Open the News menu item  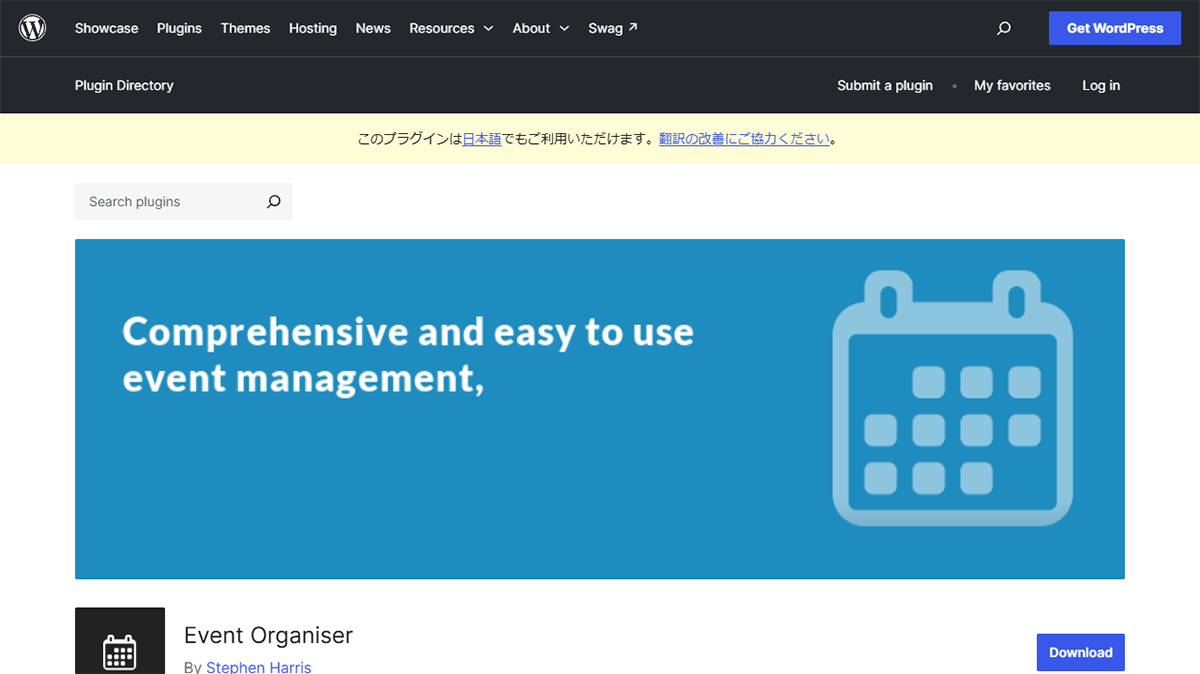pos(373,28)
